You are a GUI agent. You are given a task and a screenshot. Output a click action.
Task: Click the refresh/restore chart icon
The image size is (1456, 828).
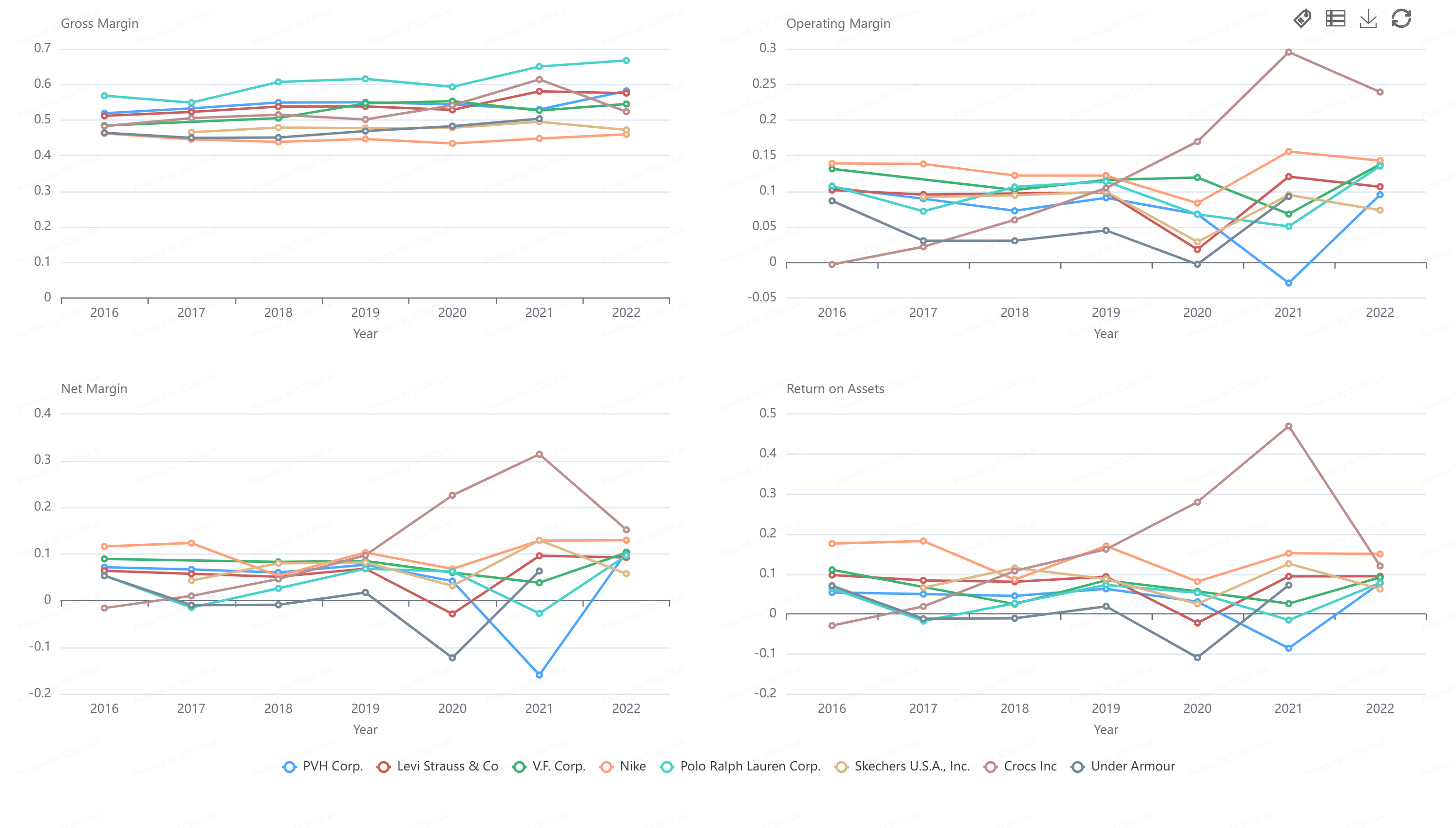point(1401,19)
